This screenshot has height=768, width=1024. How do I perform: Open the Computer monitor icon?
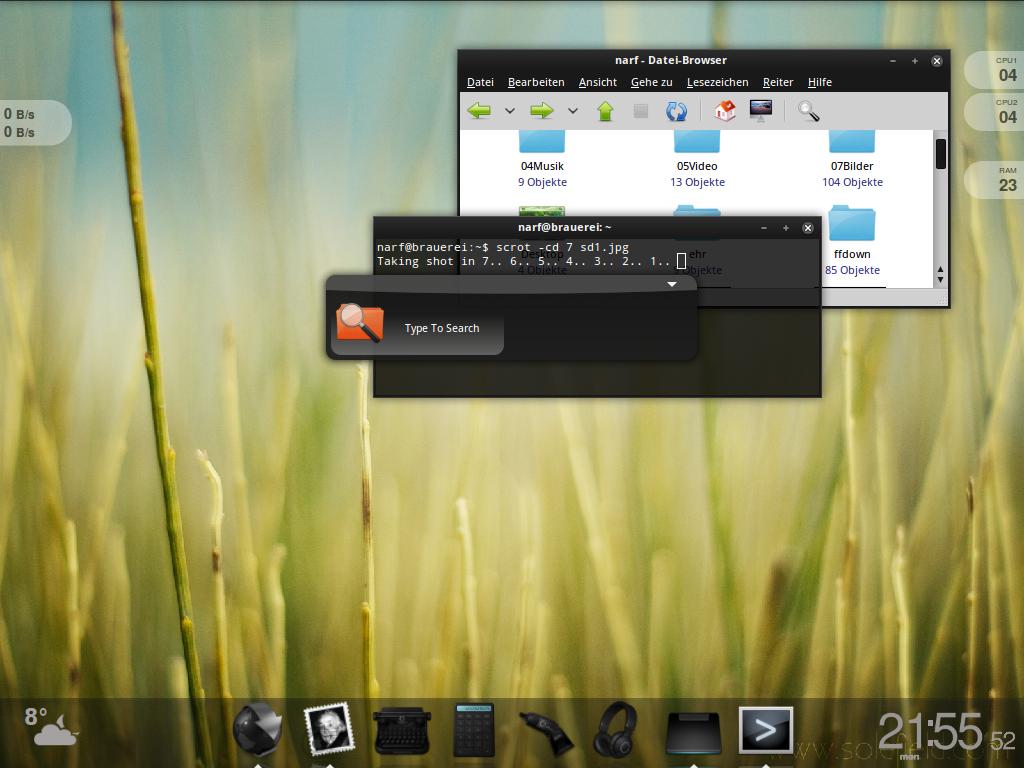(x=761, y=110)
